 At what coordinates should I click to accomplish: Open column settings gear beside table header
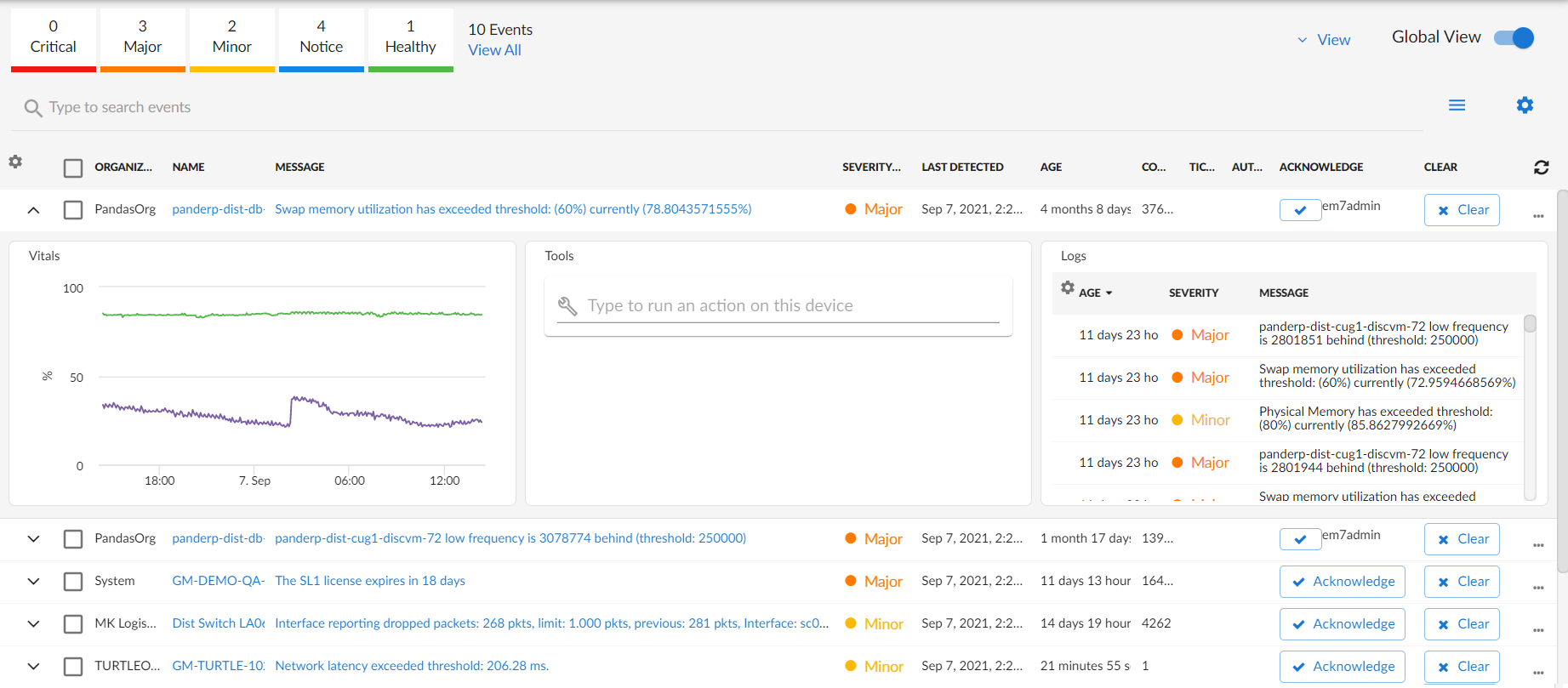pos(15,162)
